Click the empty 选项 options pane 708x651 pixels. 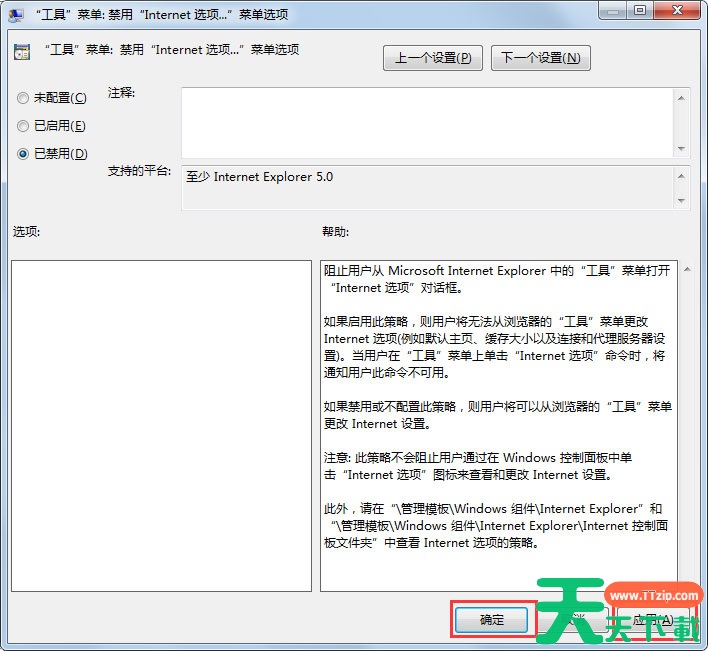[161, 425]
